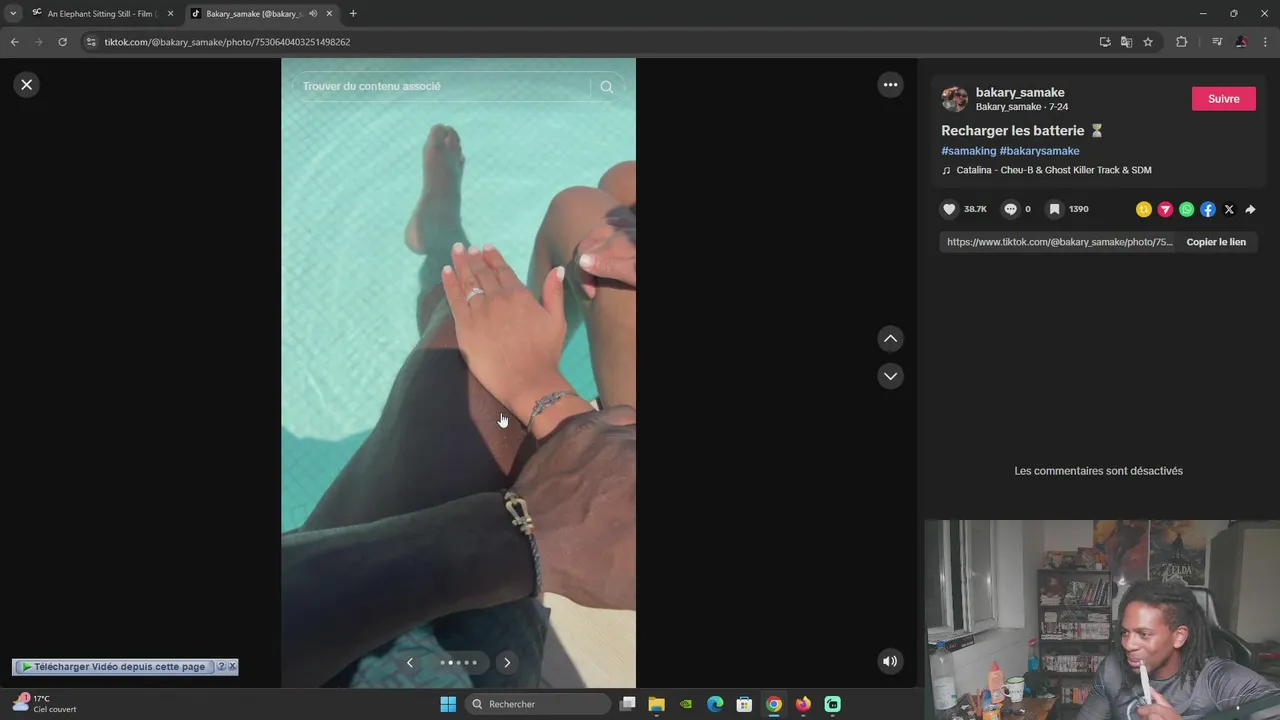
Task: Like the post with the heart icon
Action: tap(949, 209)
